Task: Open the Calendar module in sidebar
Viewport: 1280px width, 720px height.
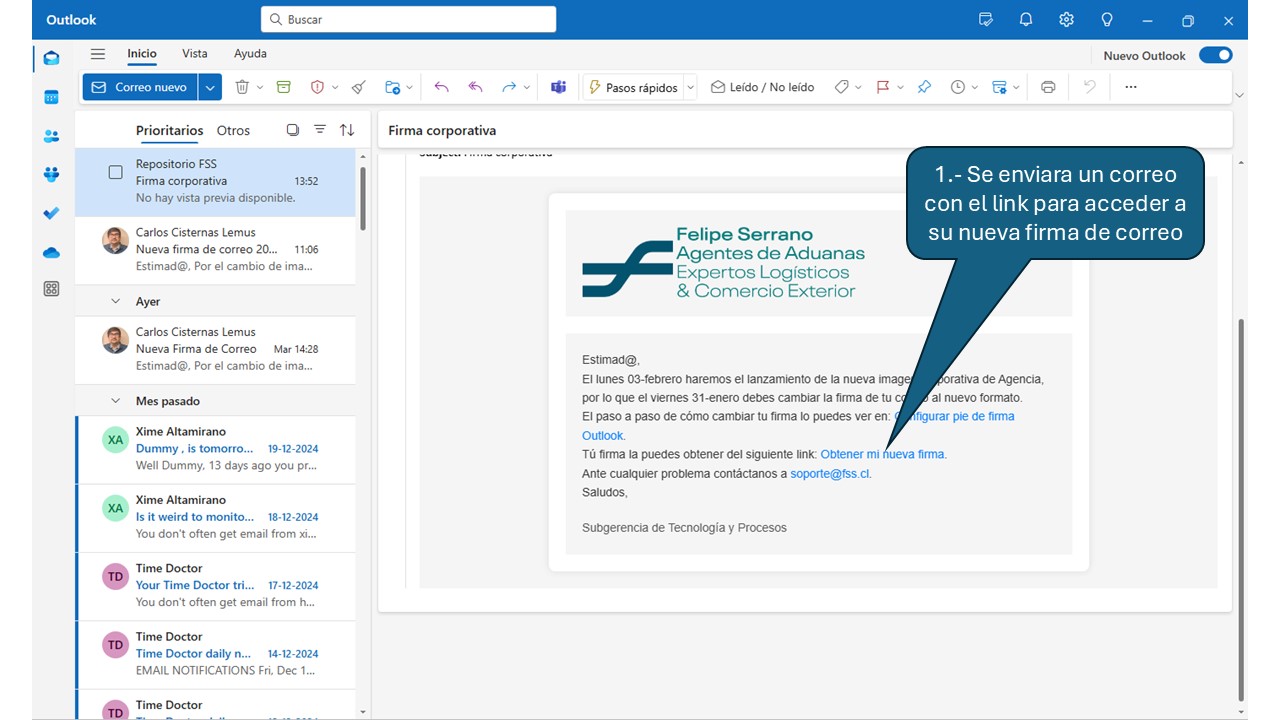Action: 51,97
